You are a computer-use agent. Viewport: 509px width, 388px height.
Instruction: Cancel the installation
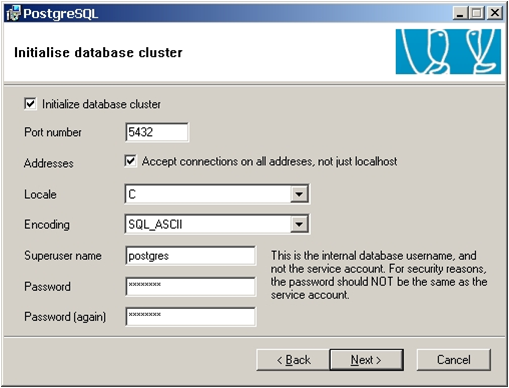[x=454, y=360]
